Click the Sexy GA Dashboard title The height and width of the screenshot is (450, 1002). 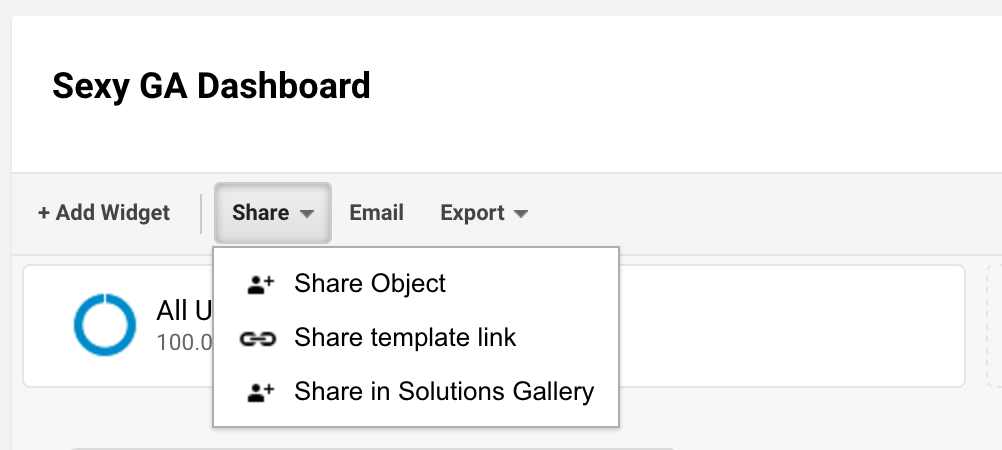(212, 86)
